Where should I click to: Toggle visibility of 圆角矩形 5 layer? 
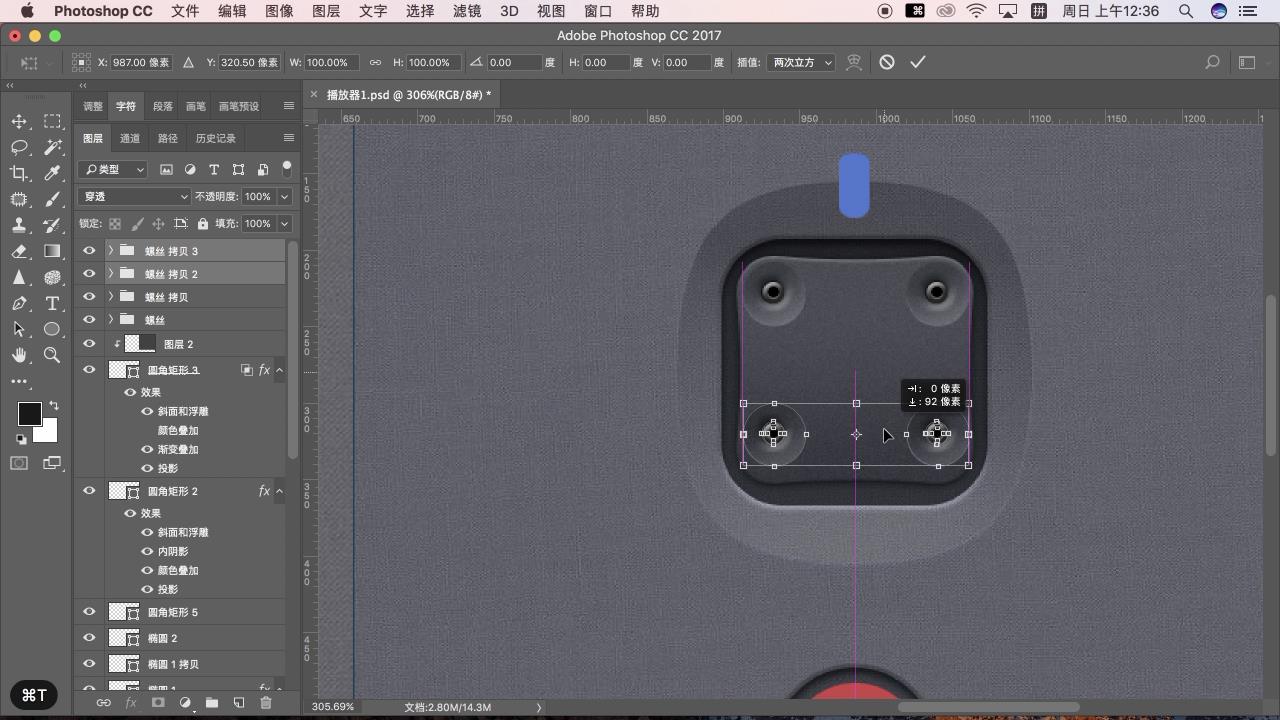89,612
